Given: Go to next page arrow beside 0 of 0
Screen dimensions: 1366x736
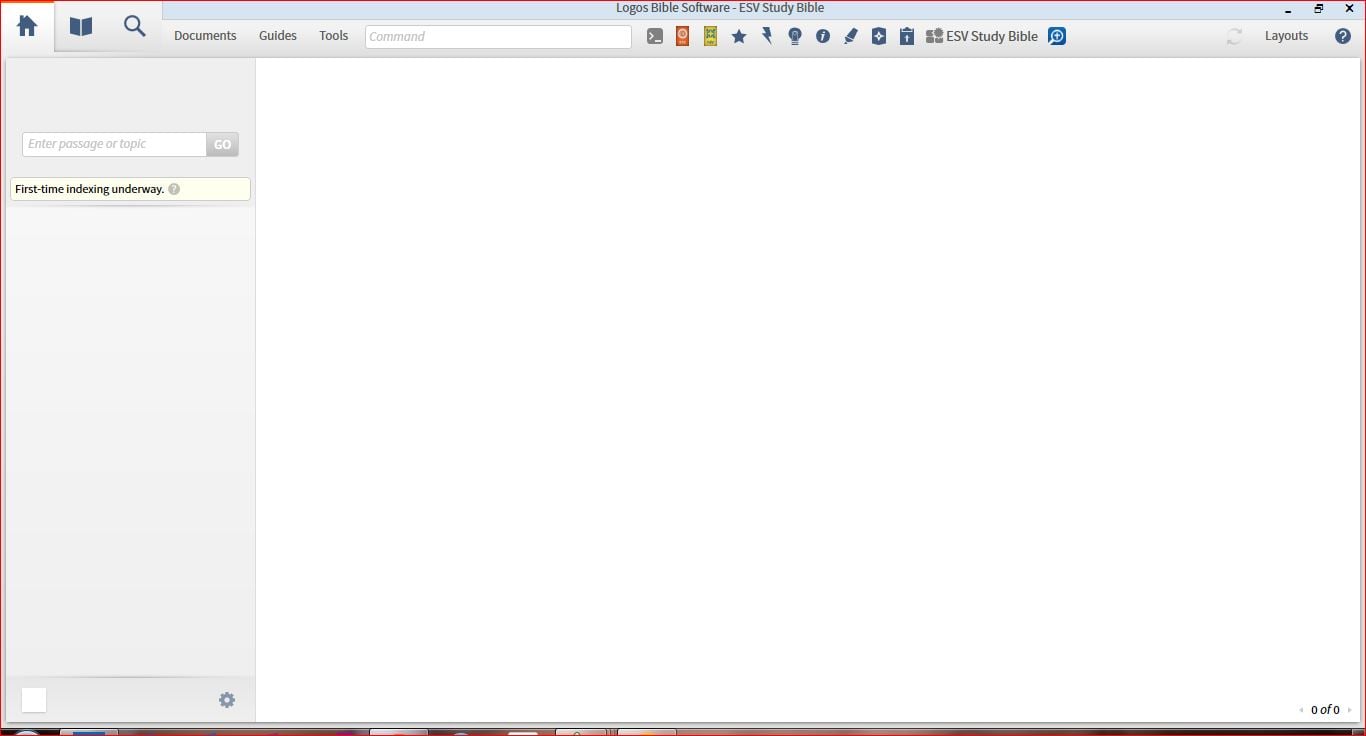Looking at the screenshot, I should point(1350,710).
